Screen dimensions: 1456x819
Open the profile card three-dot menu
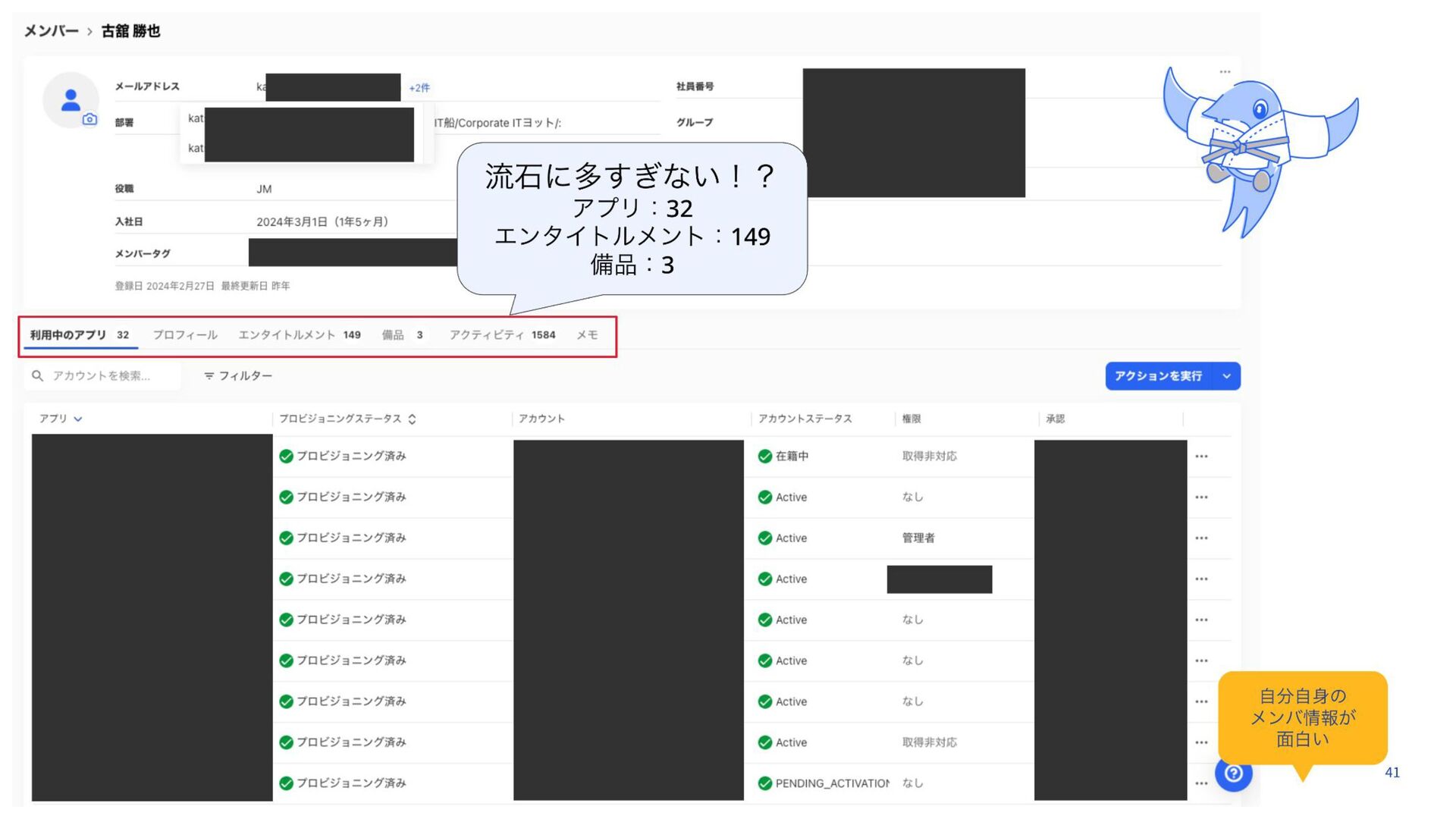pyautogui.click(x=1225, y=72)
